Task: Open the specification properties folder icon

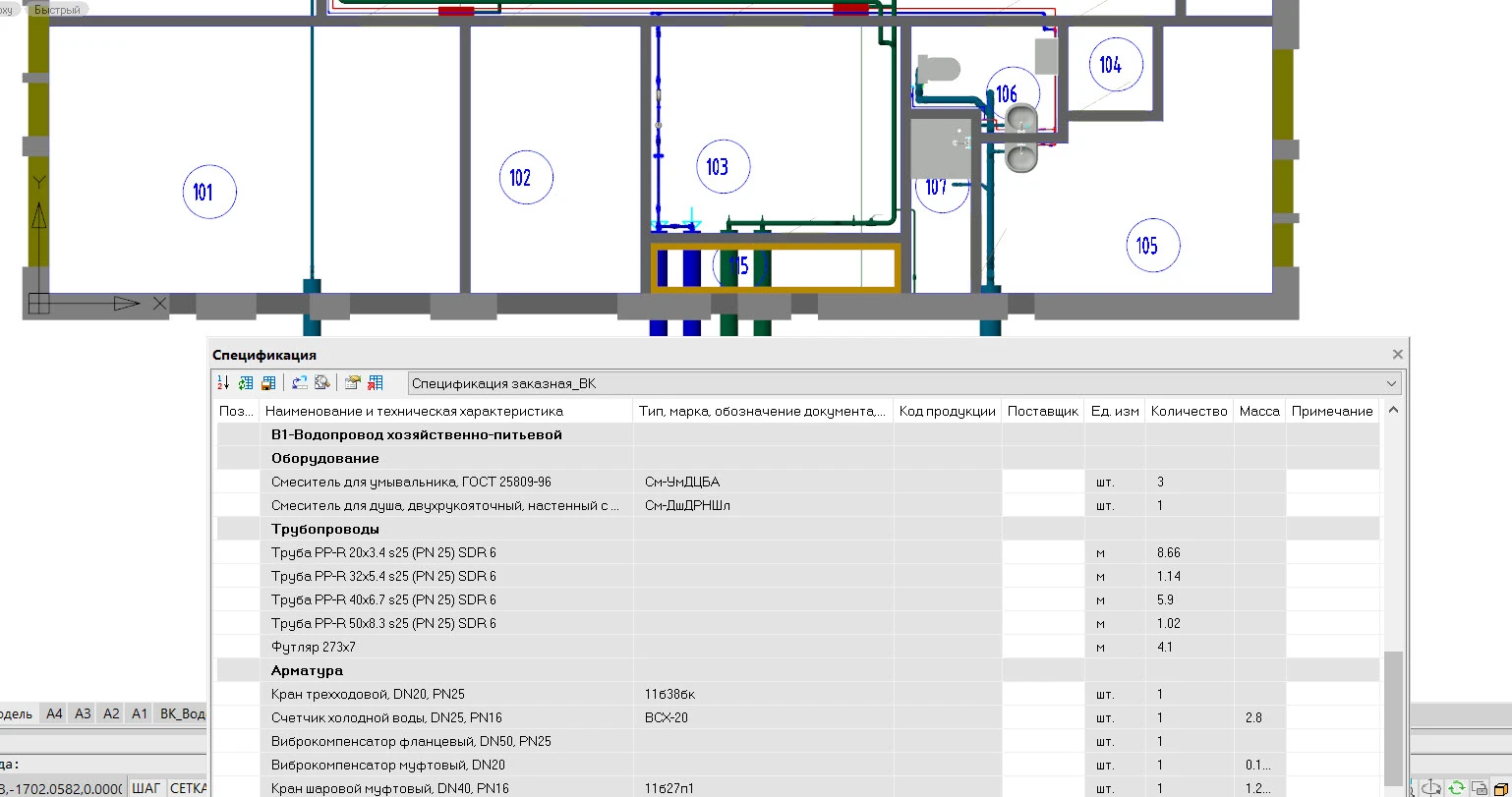Action: pos(352,383)
